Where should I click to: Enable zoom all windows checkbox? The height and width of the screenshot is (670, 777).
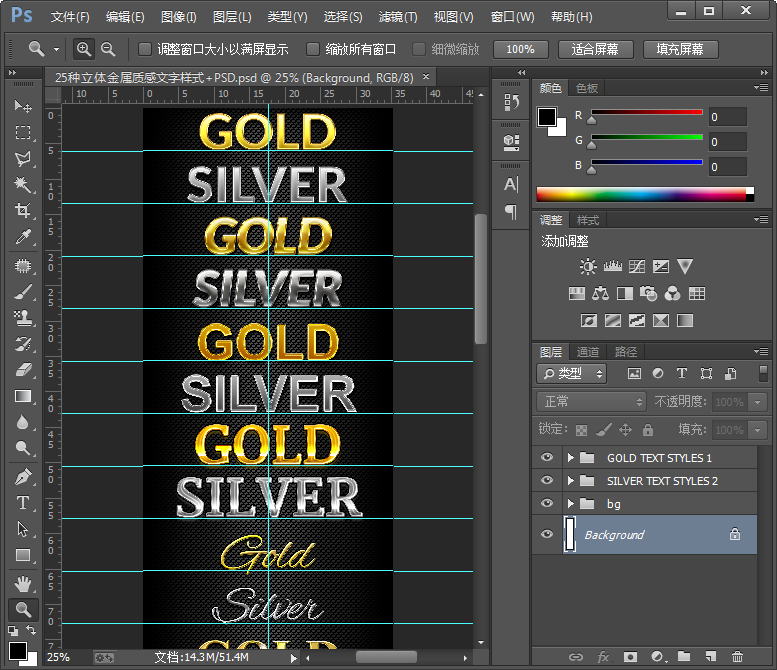coord(313,49)
